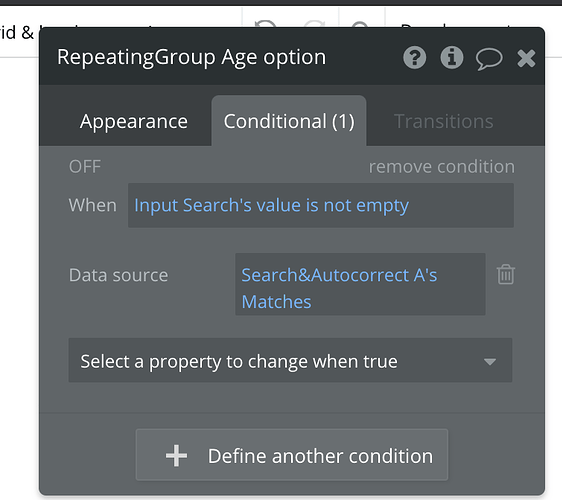
Task: Click the RepeatingGroup Age option title
Action: point(191,57)
